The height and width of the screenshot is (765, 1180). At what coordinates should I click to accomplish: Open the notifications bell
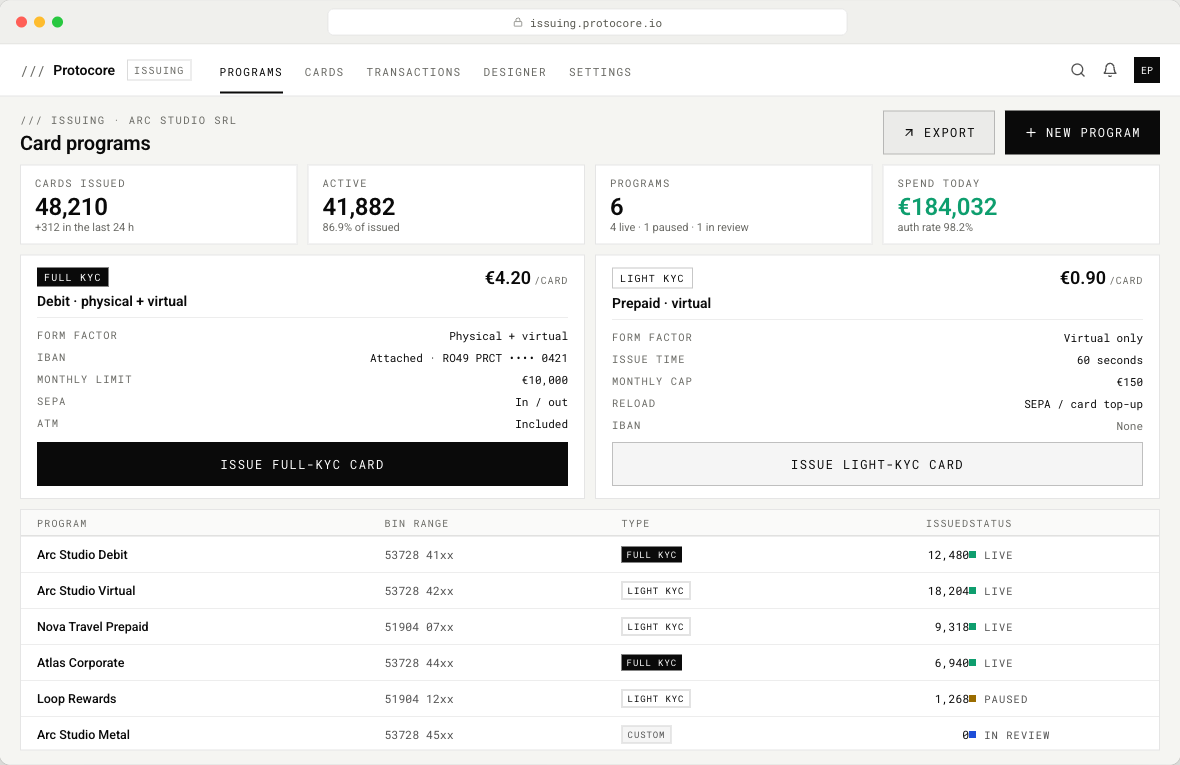click(1110, 70)
